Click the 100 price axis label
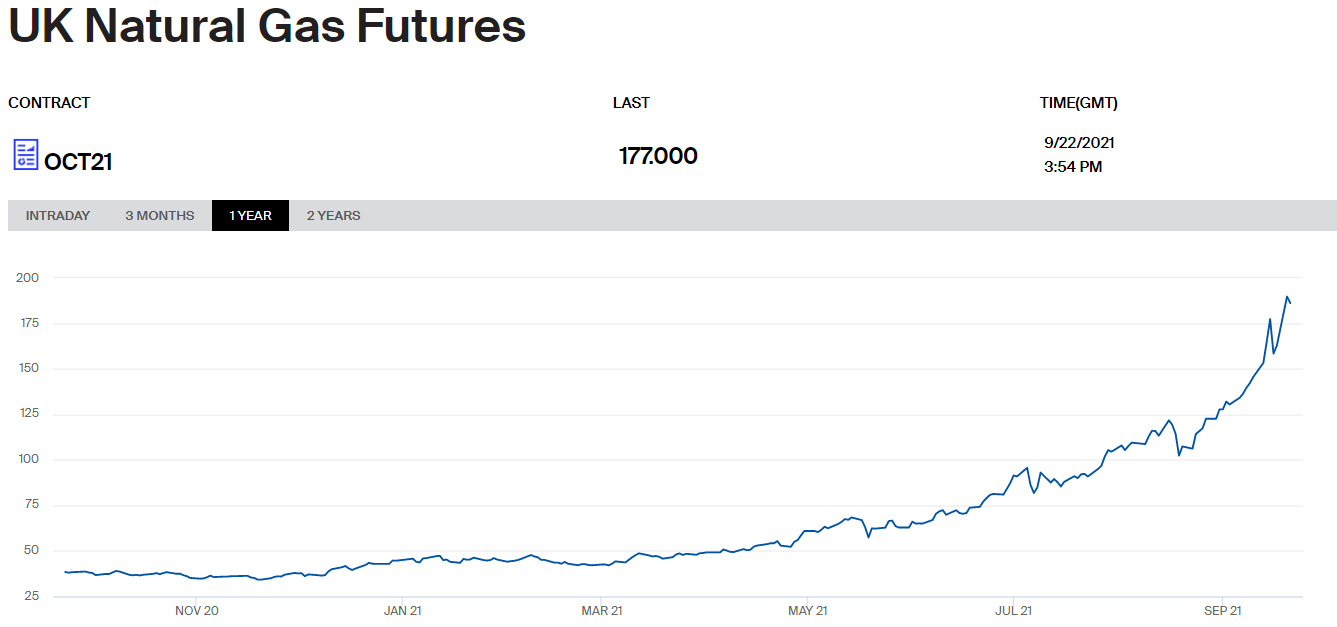This screenshot has width=1337, height=627. click(27, 459)
